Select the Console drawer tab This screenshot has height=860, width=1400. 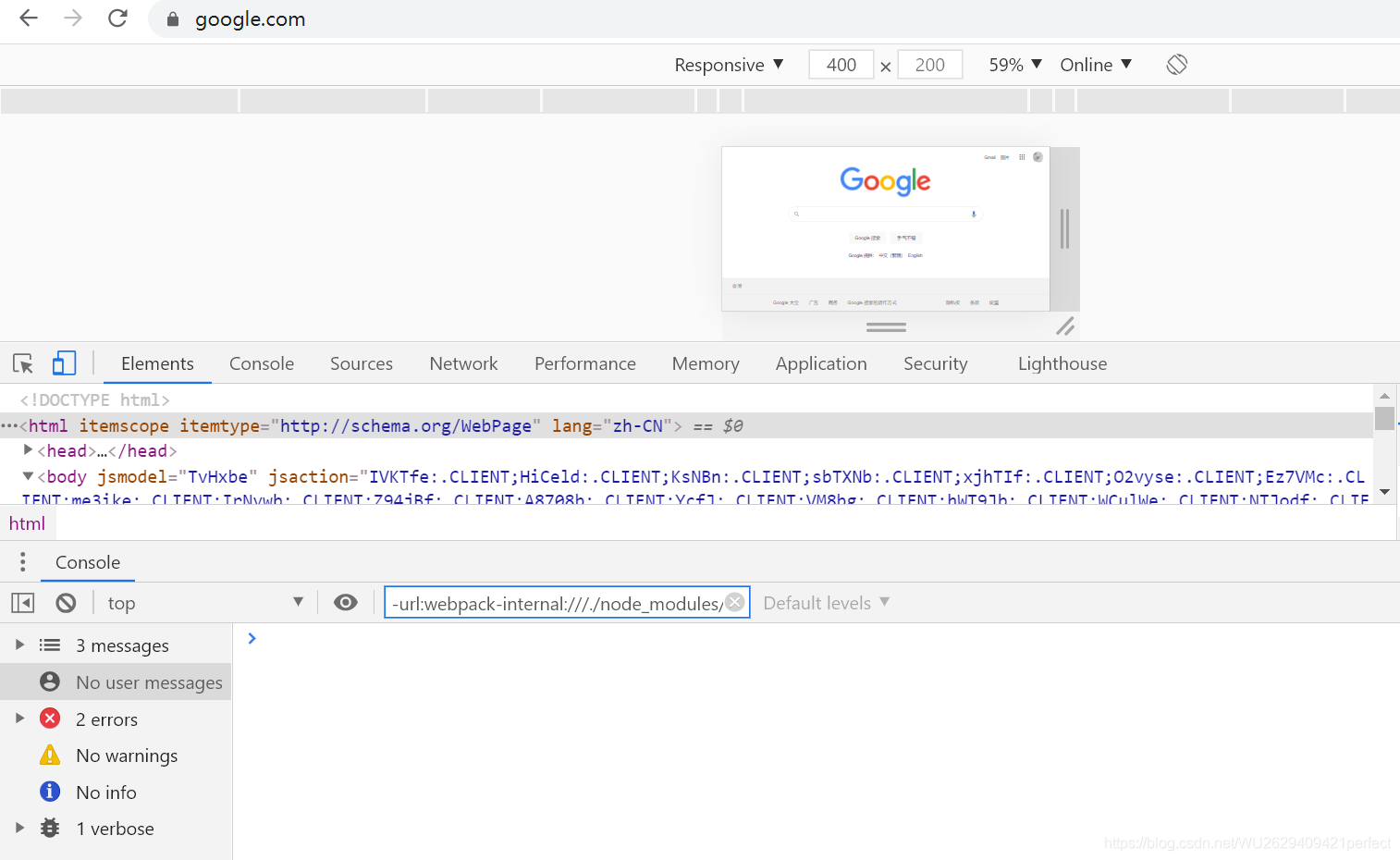click(x=88, y=562)
